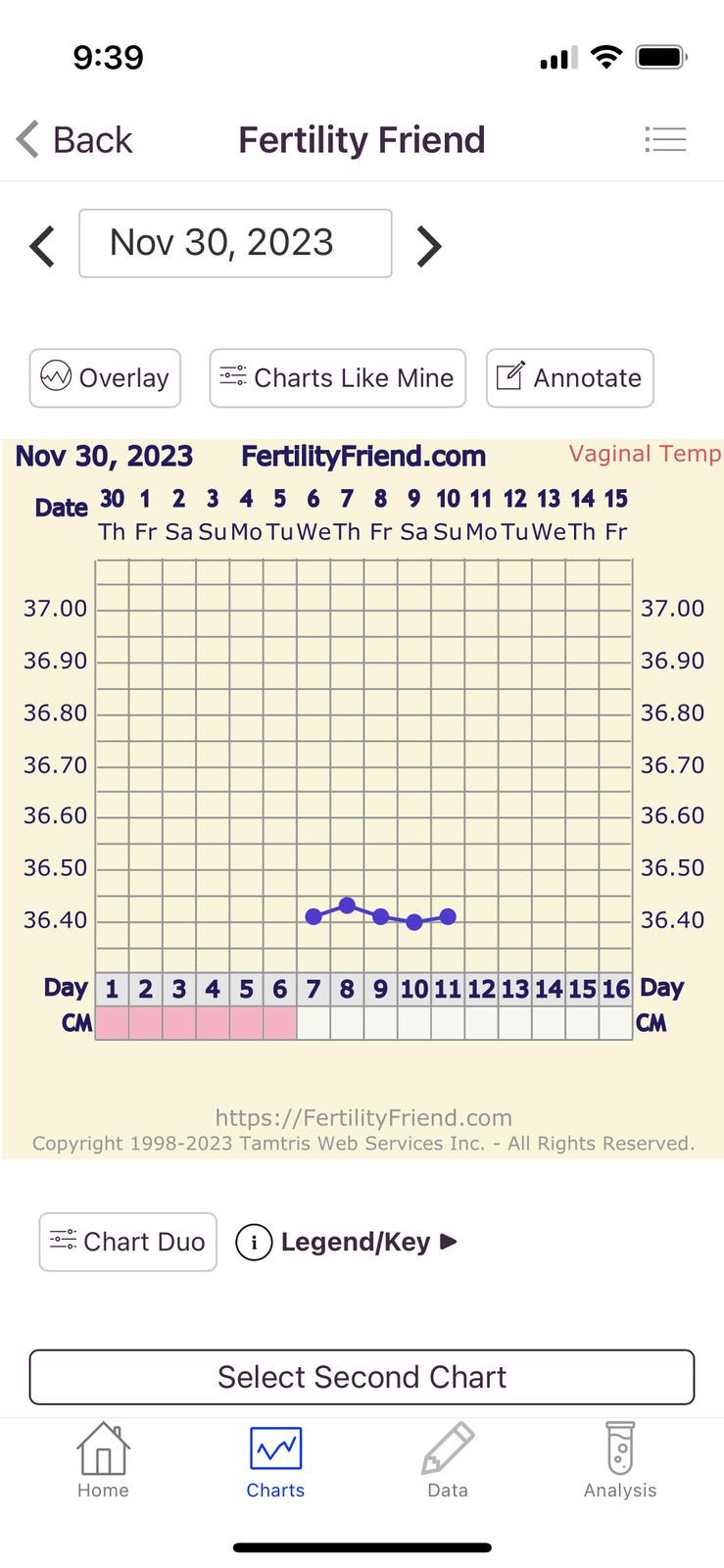Go to previous chart with left arrow

pos(42,246)
